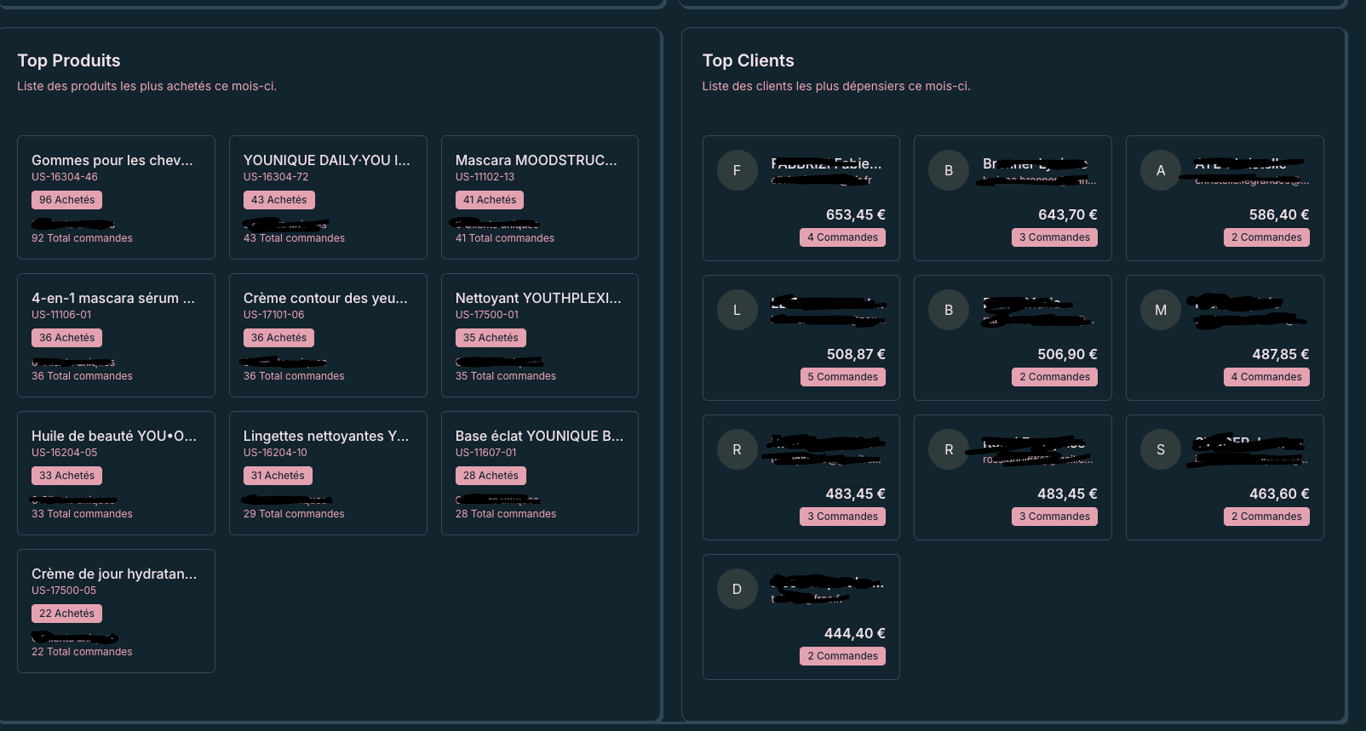Click the Top Clients heading

748,61
